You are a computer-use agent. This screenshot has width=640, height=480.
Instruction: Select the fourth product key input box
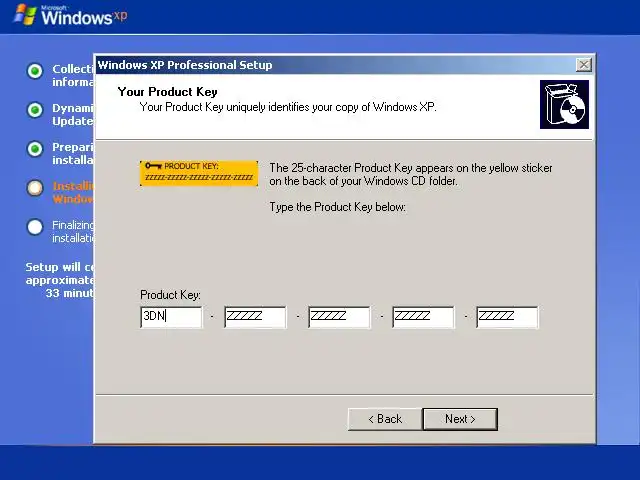pos(423,317)
